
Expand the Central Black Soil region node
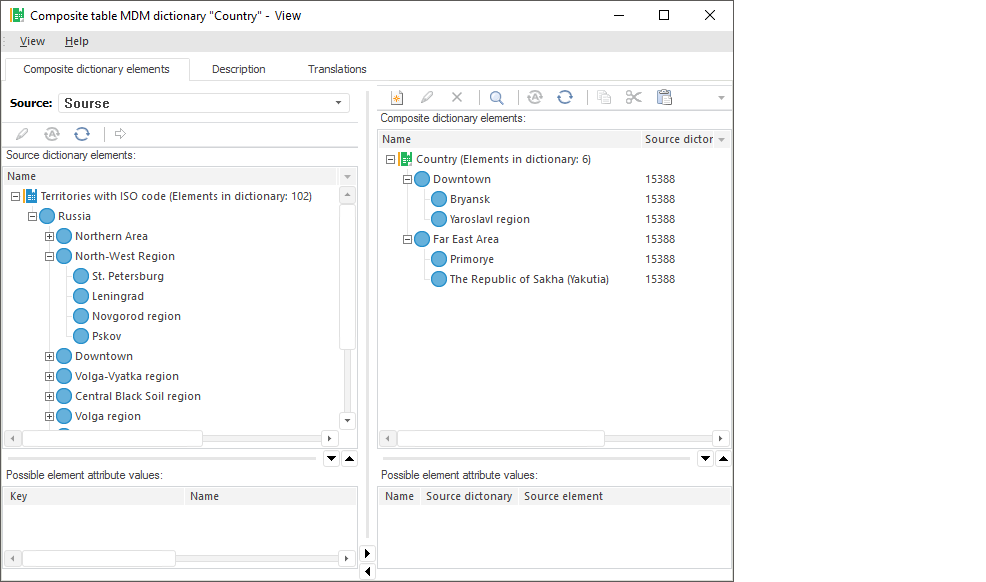pyautogui.click(x=50, y=397)
